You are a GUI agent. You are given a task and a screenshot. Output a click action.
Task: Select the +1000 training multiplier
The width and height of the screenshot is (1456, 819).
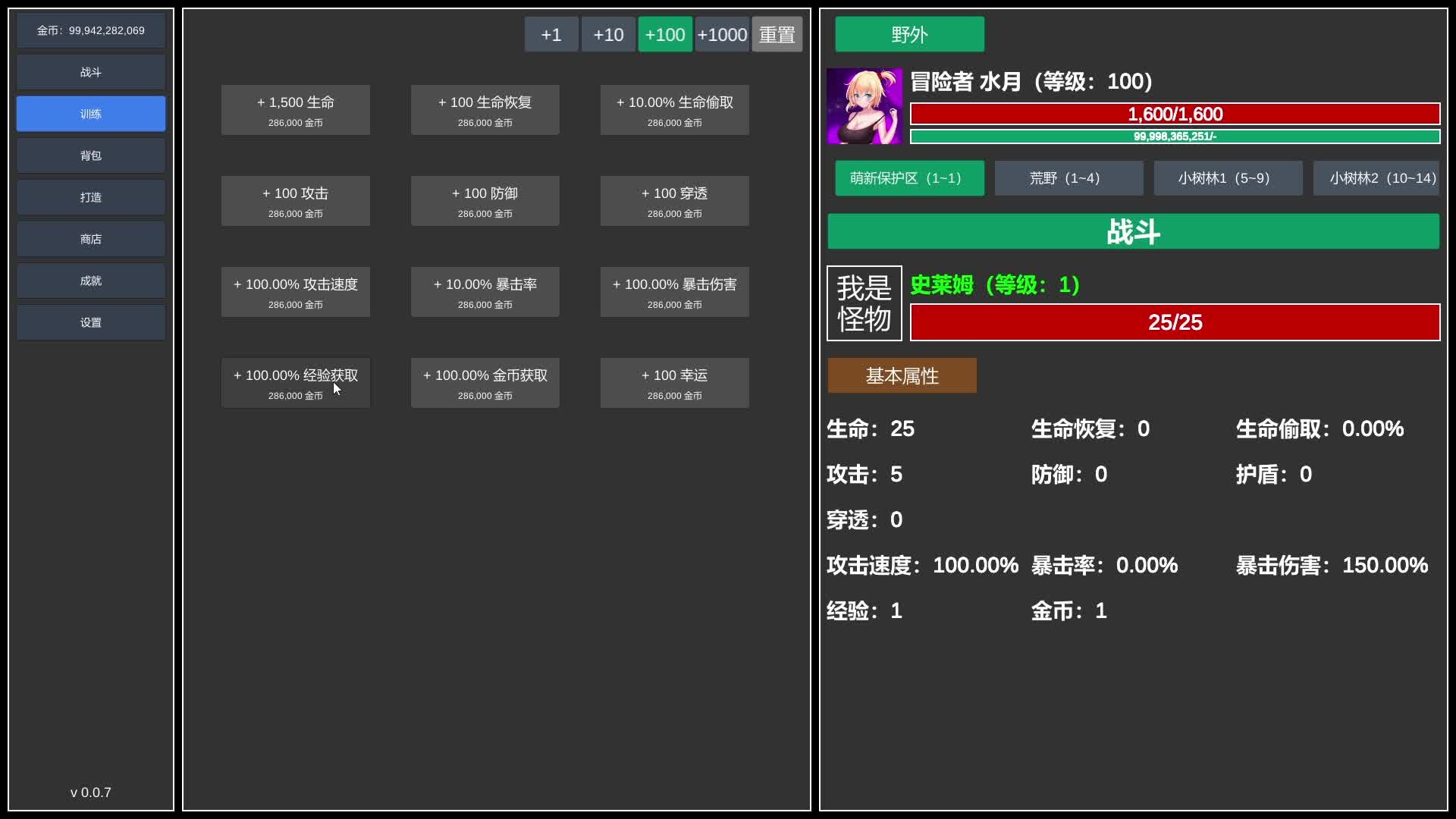tap(722, 34)
